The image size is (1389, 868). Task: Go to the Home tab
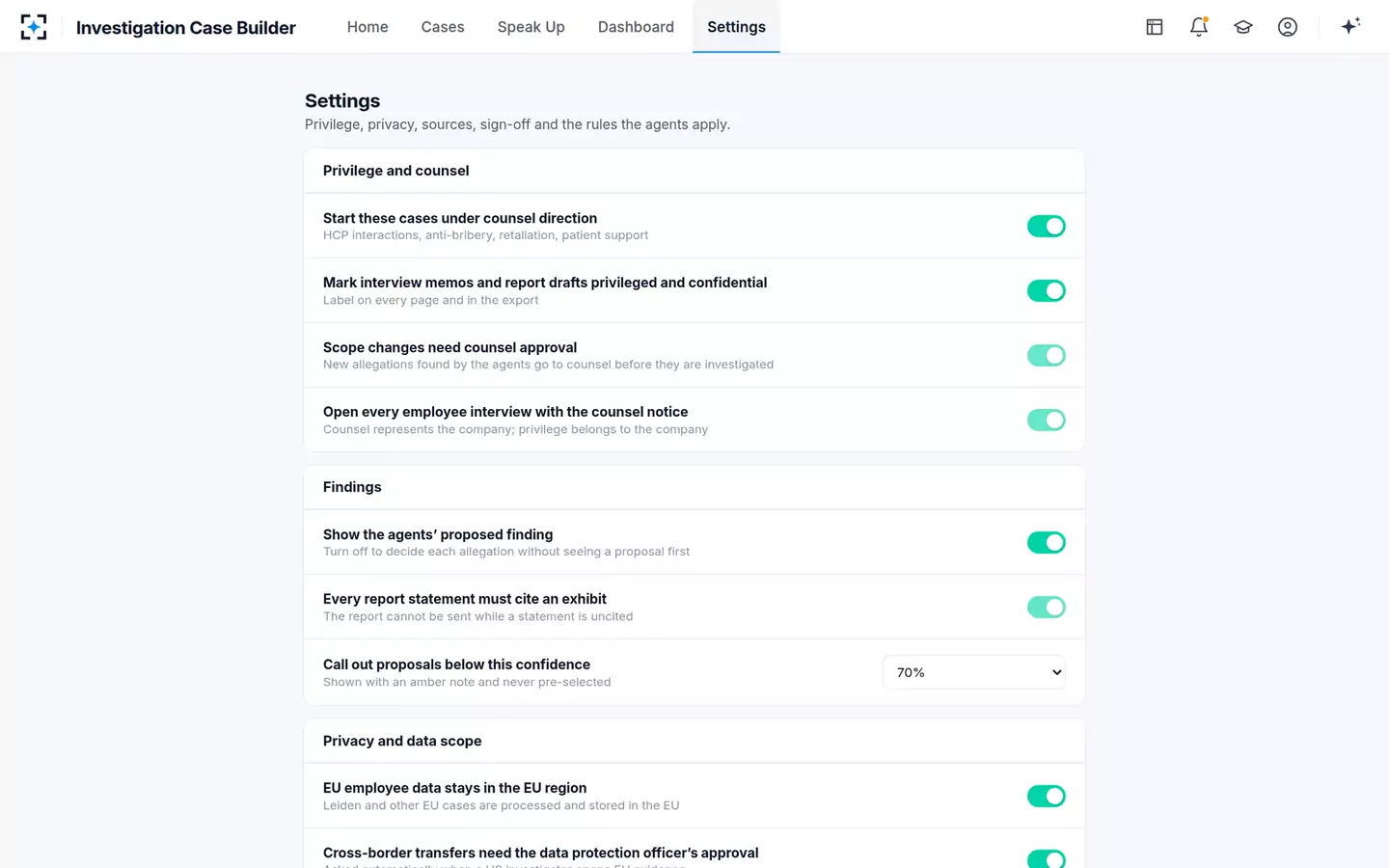tap(368, 27)
